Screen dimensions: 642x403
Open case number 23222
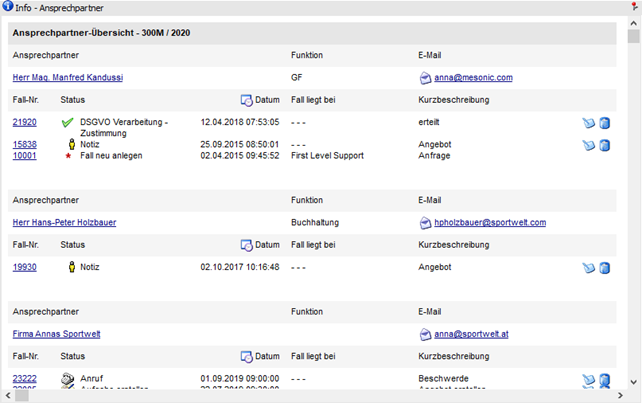click(24, 379)
